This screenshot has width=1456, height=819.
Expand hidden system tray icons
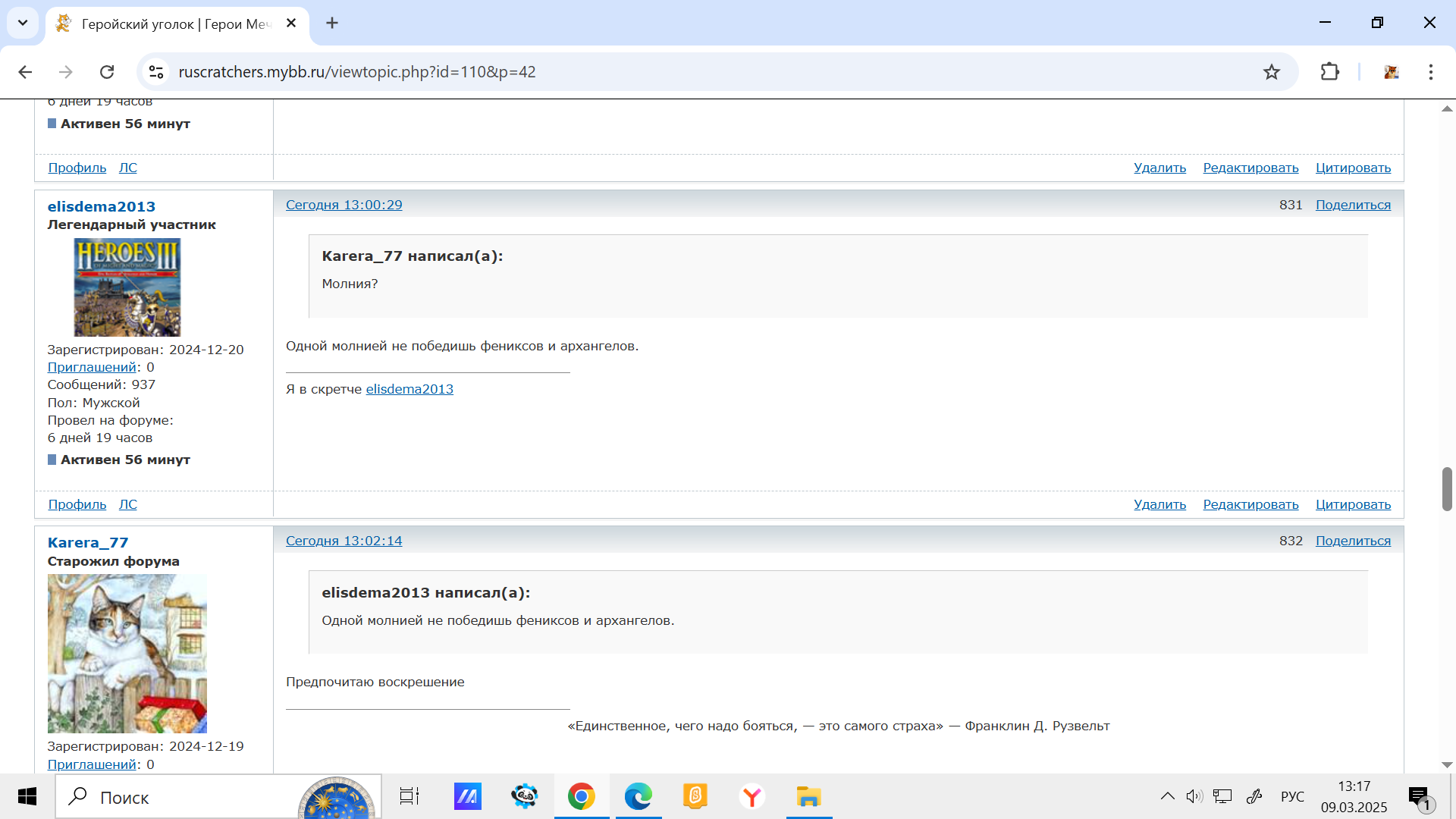click(1167, 796)
